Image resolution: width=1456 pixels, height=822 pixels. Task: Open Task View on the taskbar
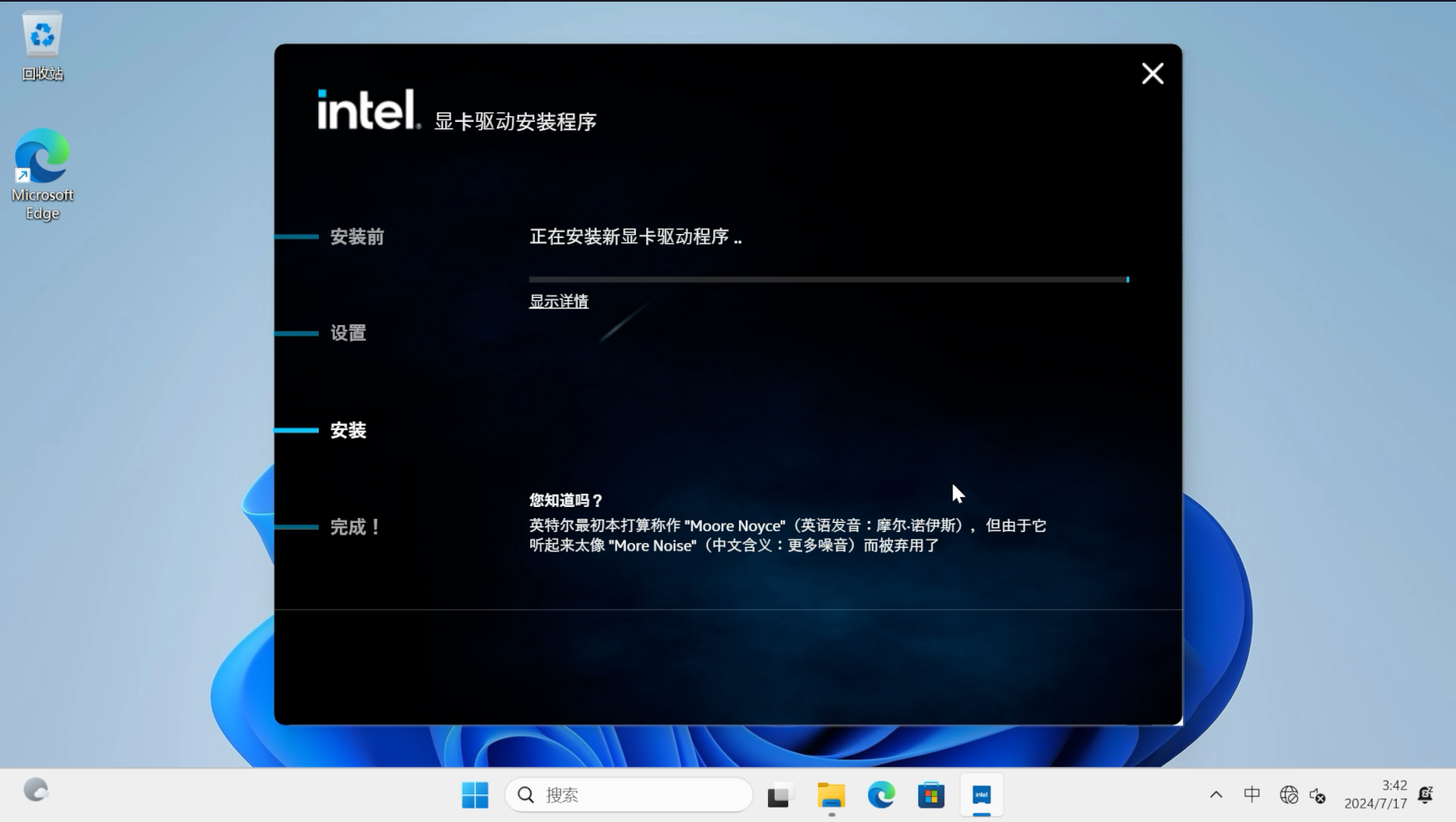point(779,795)
